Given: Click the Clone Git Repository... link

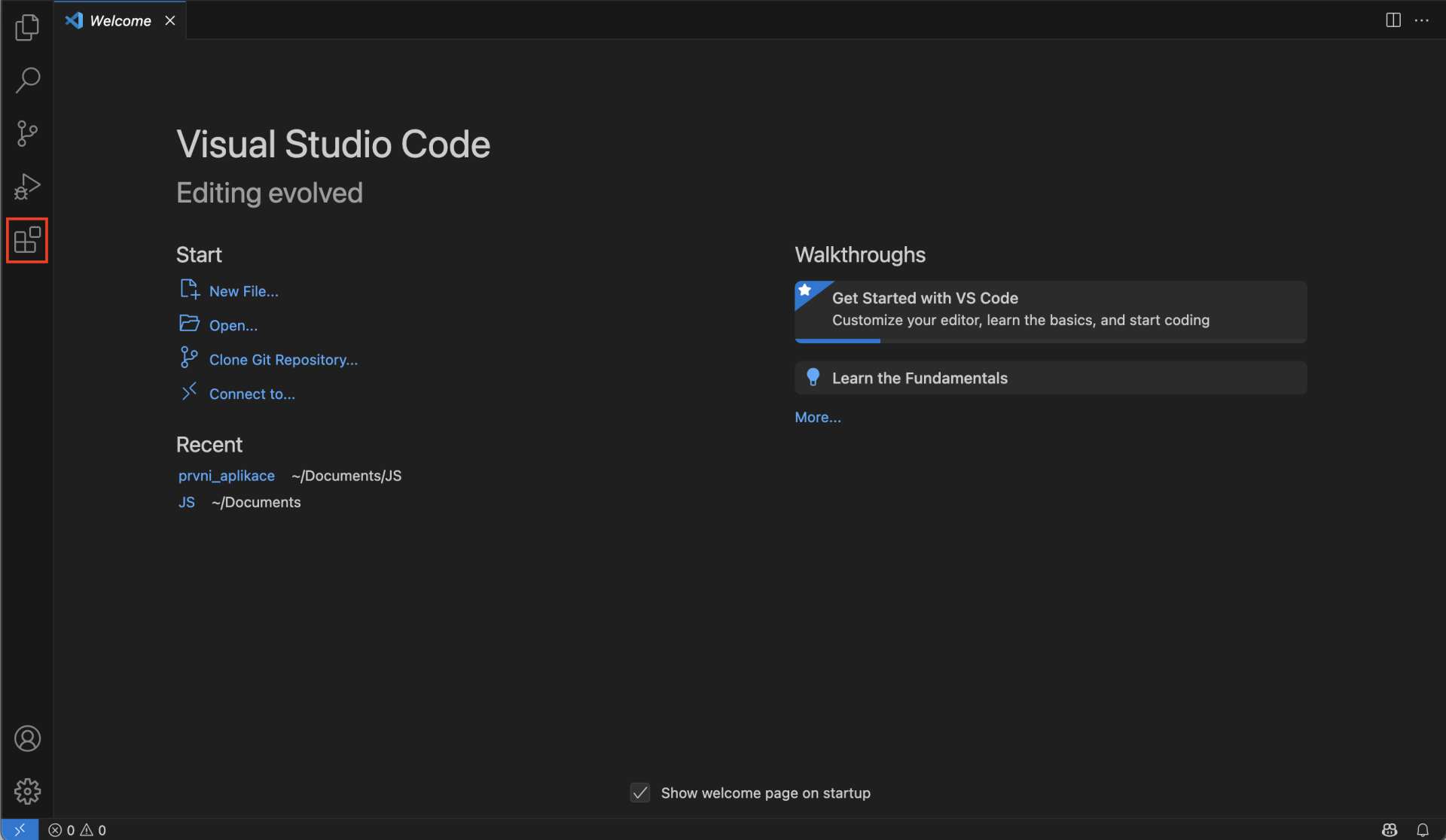Looking at the screenshot, I should (283, 360).
